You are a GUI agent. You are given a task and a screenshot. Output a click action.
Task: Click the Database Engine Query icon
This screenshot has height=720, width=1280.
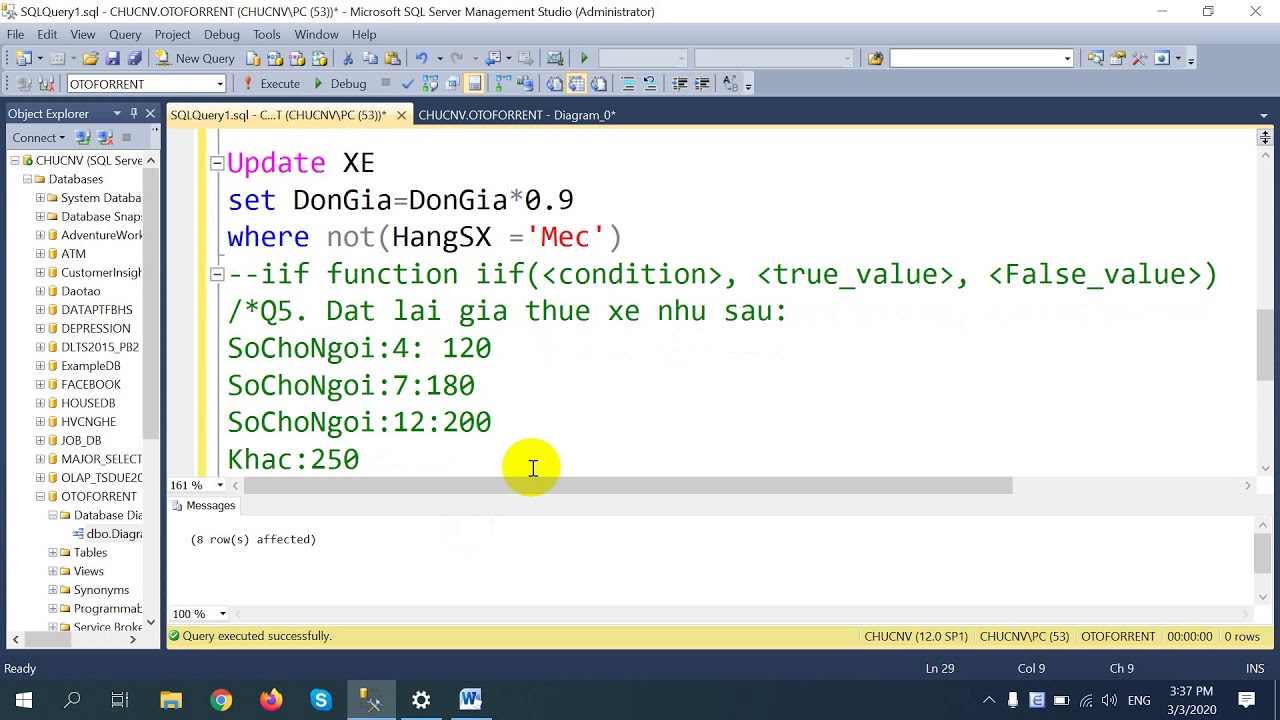point(253,58)
